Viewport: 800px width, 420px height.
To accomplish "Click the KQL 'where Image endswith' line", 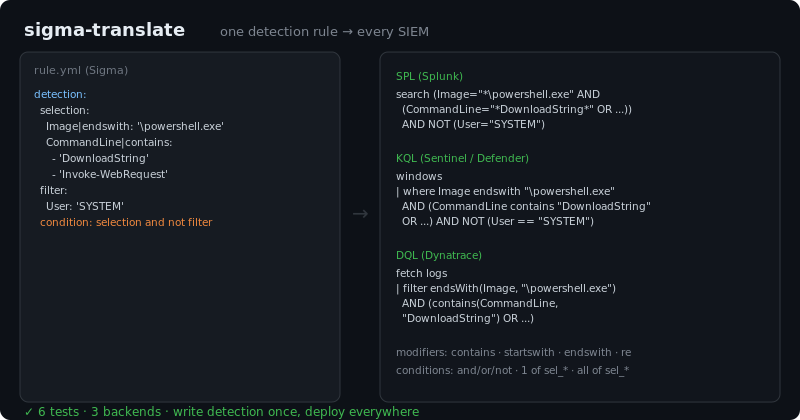I will 505,191.
